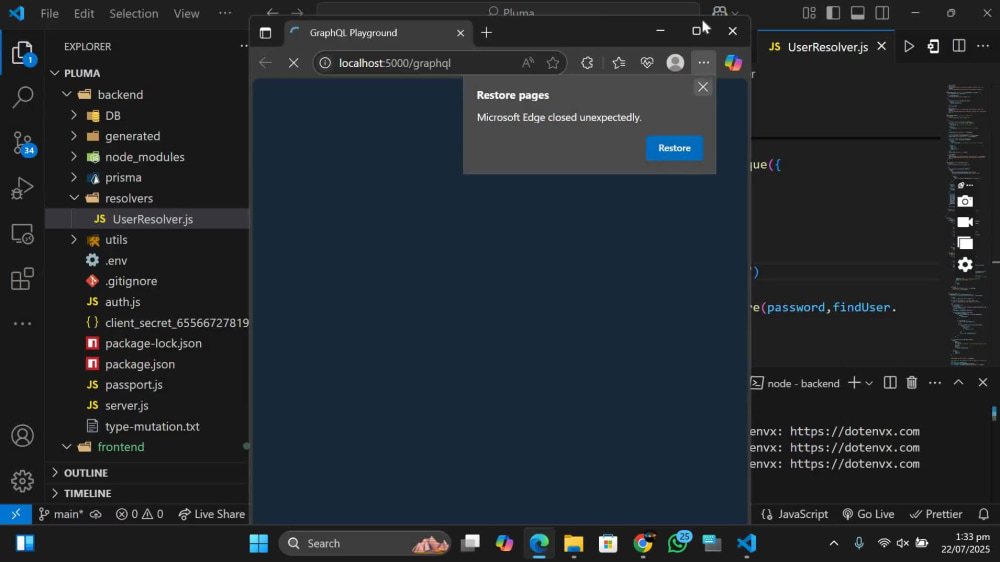Customize layout button in title bar

(809, 13)
